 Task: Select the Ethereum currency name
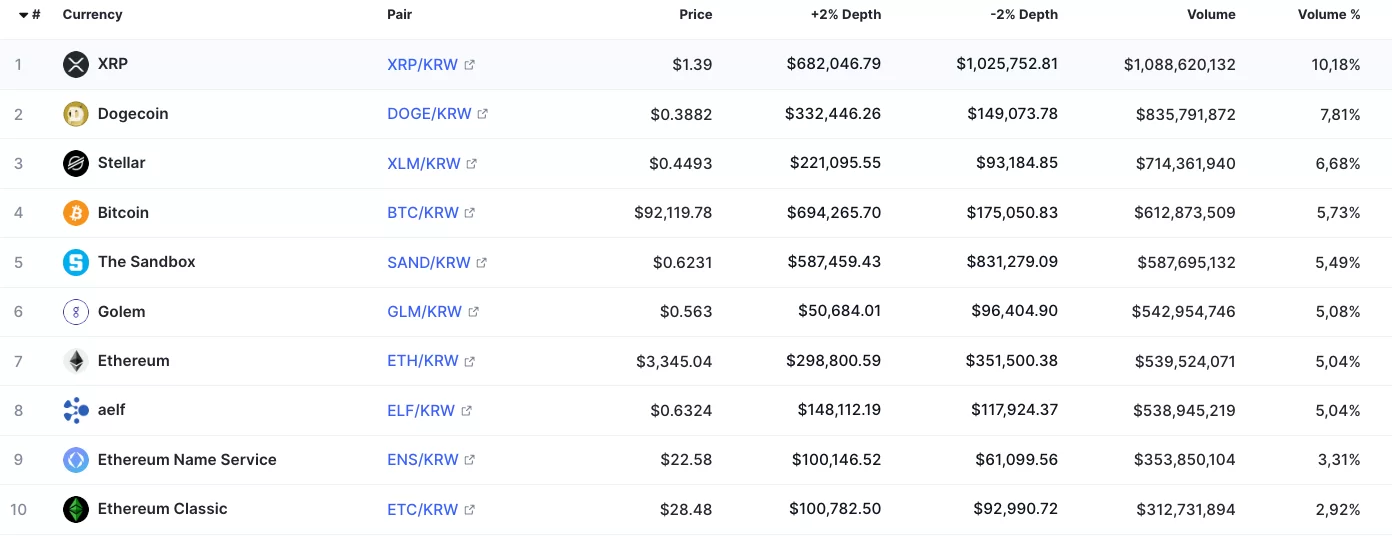coord(133,361)
